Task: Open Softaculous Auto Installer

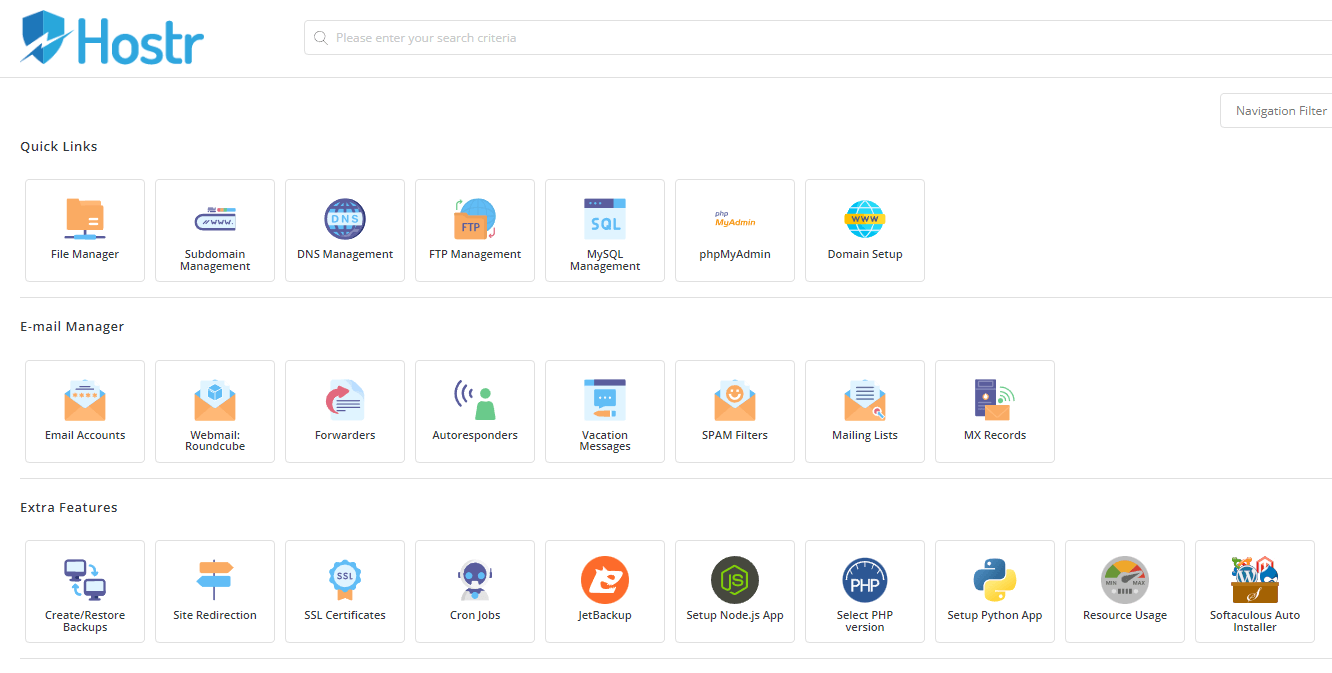Action: (1255, 592)
